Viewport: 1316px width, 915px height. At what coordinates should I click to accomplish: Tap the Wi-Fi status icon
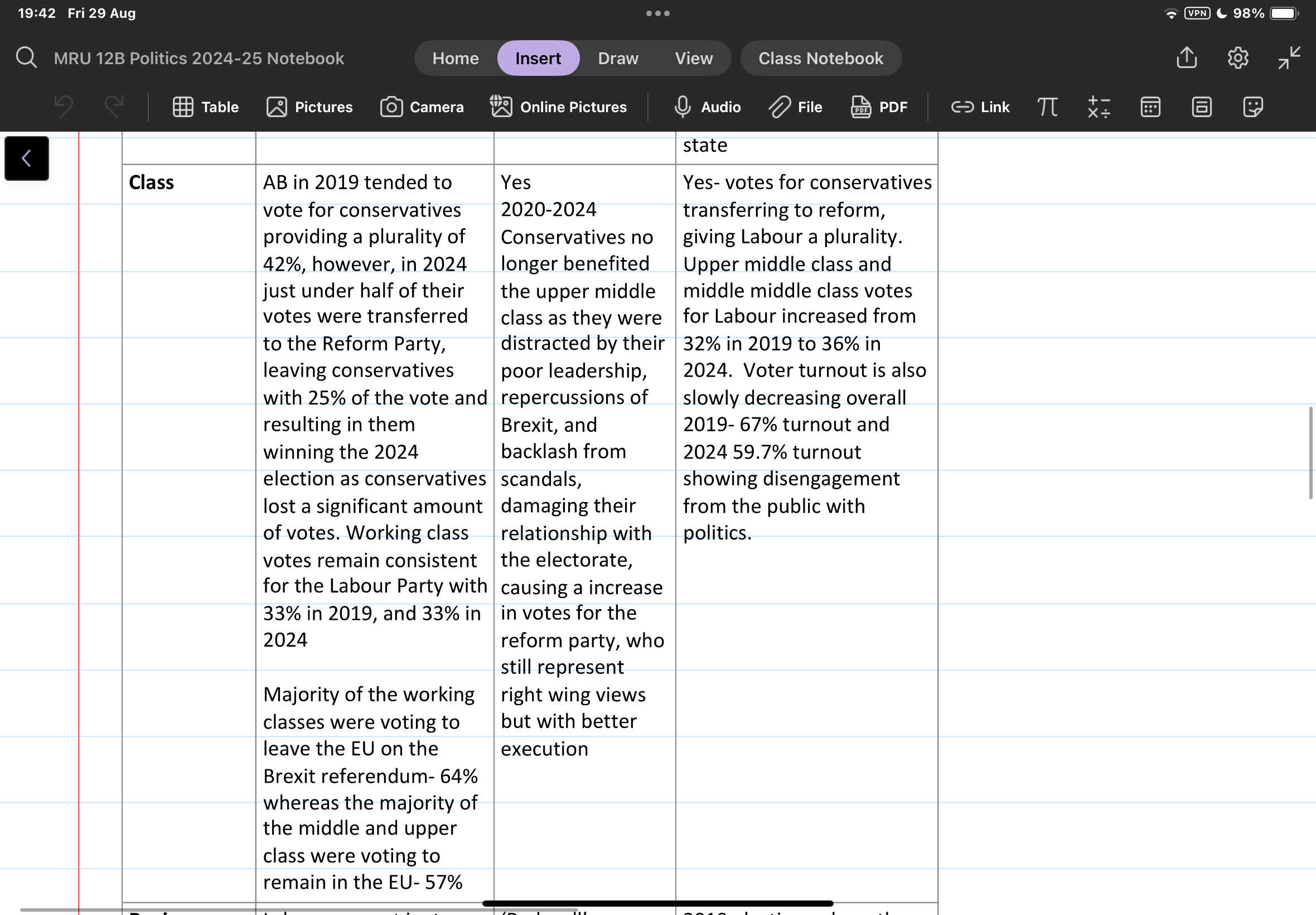(x=1171, y=14)
